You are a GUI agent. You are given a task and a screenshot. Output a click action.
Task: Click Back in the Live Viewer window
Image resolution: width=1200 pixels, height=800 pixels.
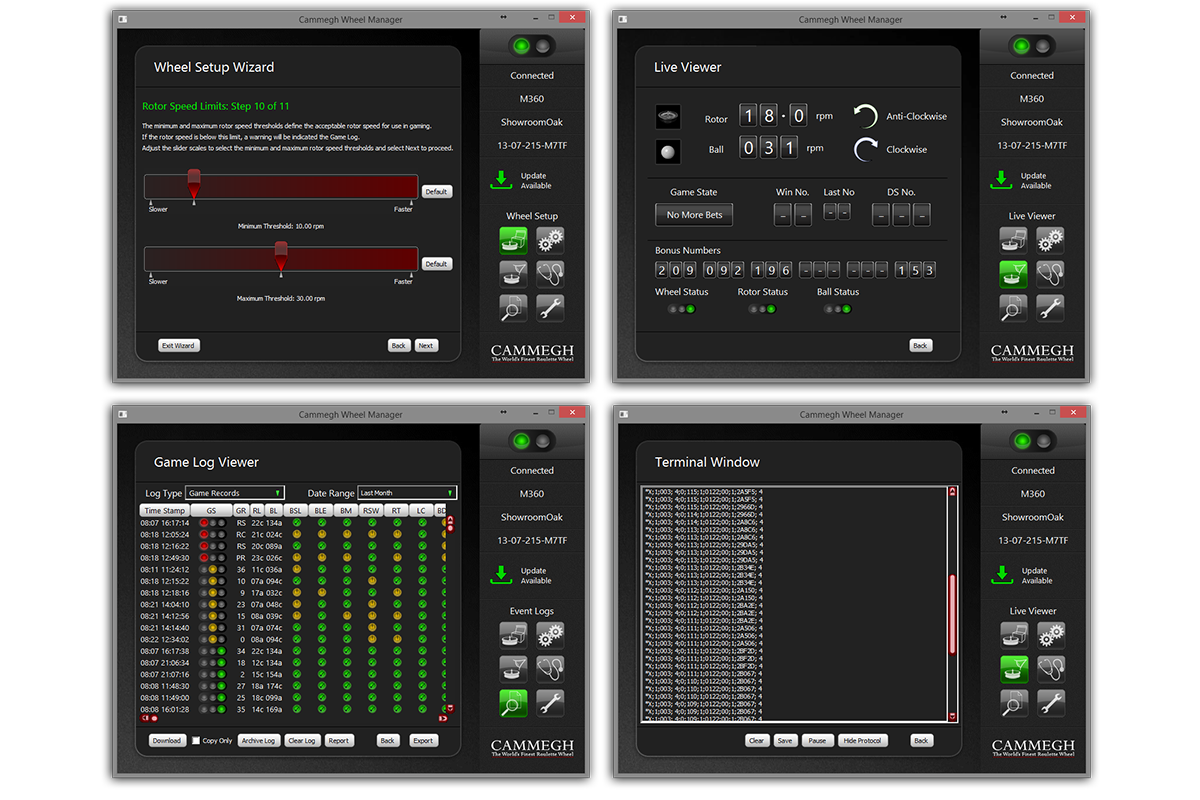[921, 346]
